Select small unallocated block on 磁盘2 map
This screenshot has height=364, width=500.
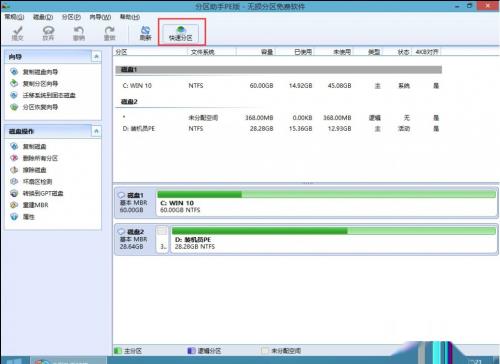pos(162,239)
